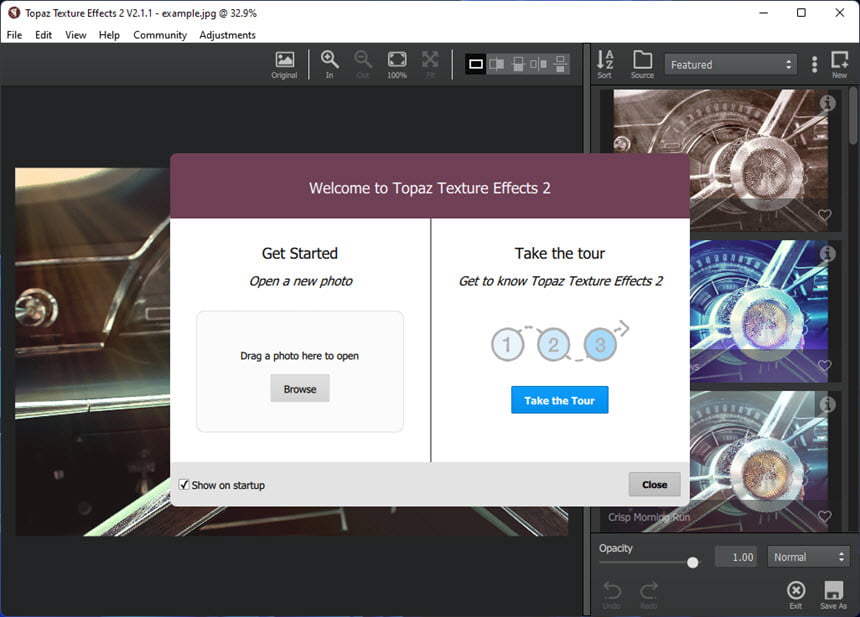Image resolution: width=860 pixels, height=617 pixels.
Task: Favorite the blue preset with heart
Action: point(824,365)
